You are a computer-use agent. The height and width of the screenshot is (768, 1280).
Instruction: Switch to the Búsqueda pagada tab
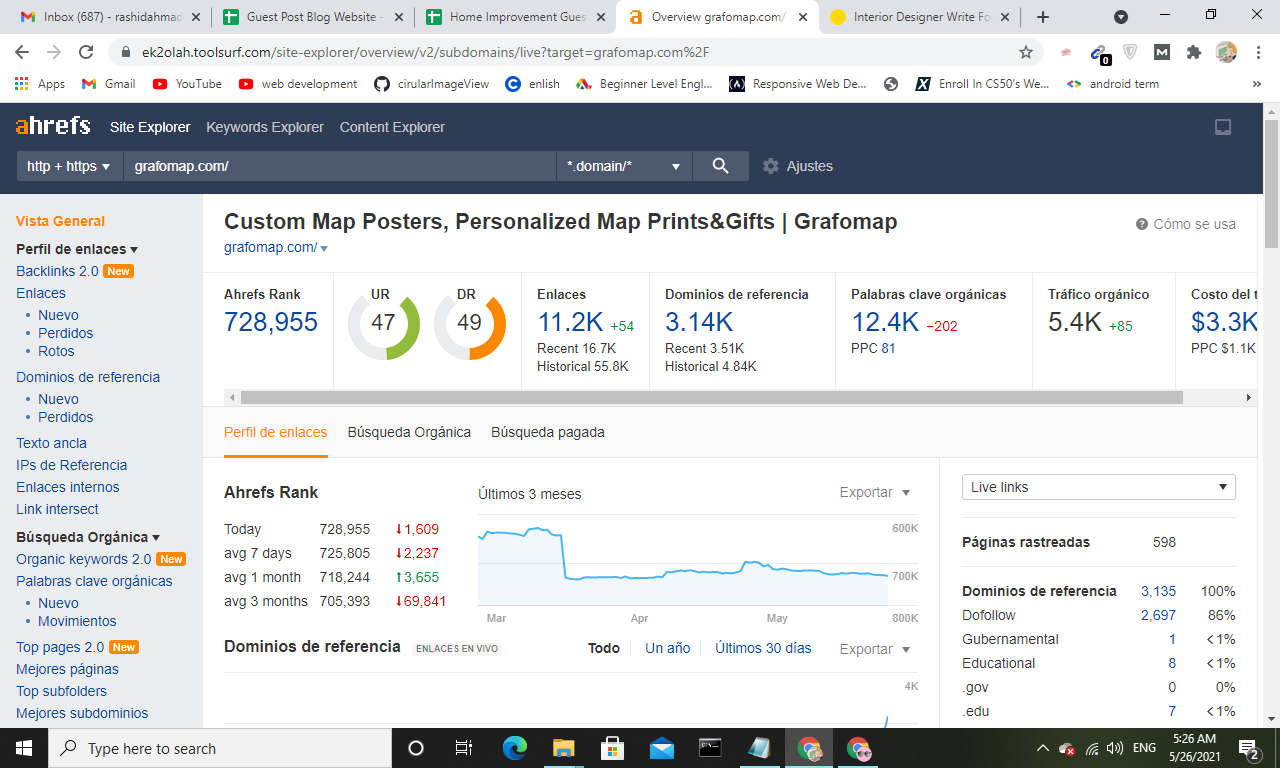tap(548, 432)
